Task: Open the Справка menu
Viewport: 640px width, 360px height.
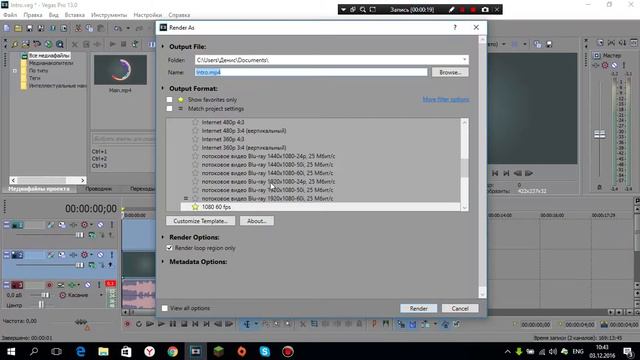Action: (179, 15)
